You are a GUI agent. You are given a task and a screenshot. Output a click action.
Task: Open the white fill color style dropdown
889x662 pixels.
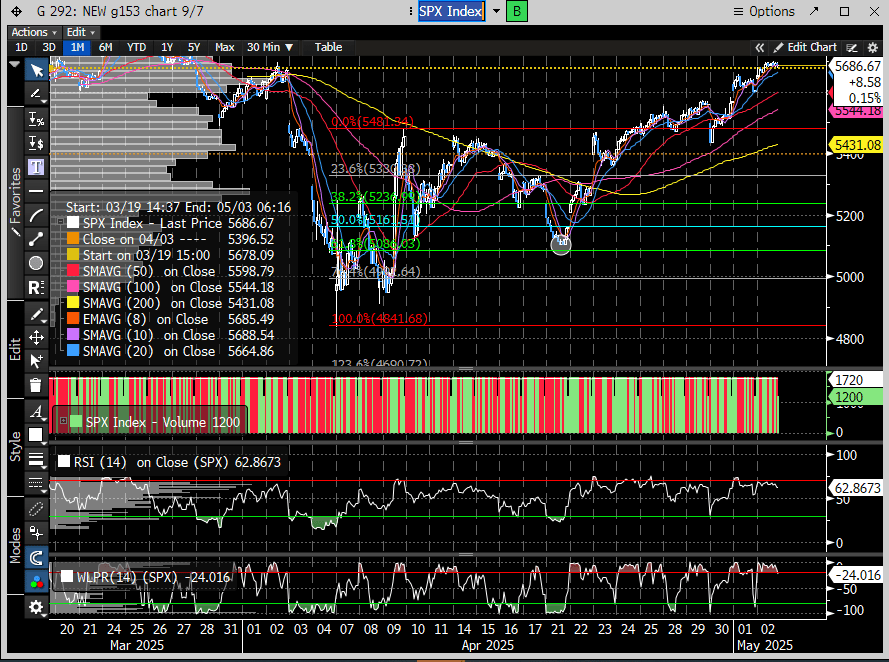36,435
